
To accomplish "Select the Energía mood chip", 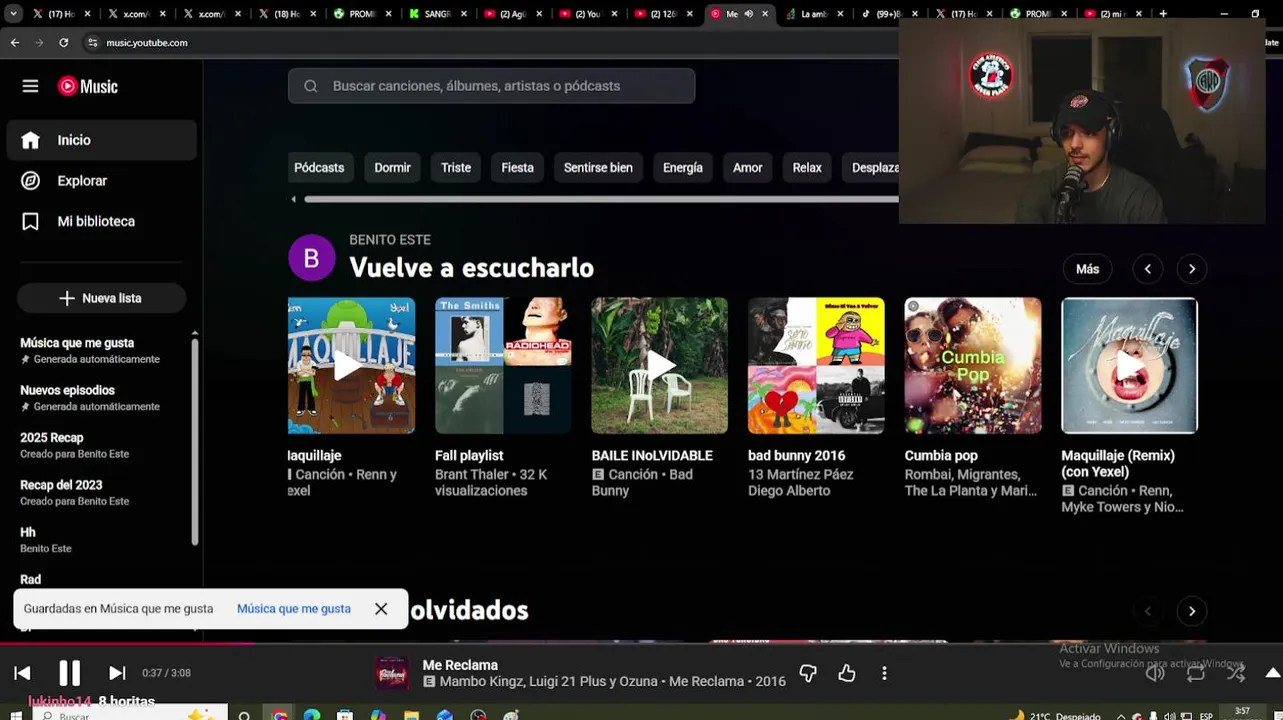I will (x=683, y=168).
